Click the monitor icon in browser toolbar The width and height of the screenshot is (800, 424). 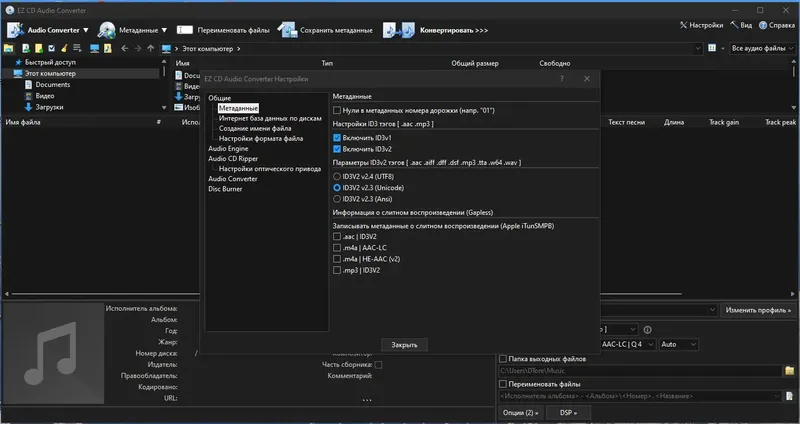[94, 48]
